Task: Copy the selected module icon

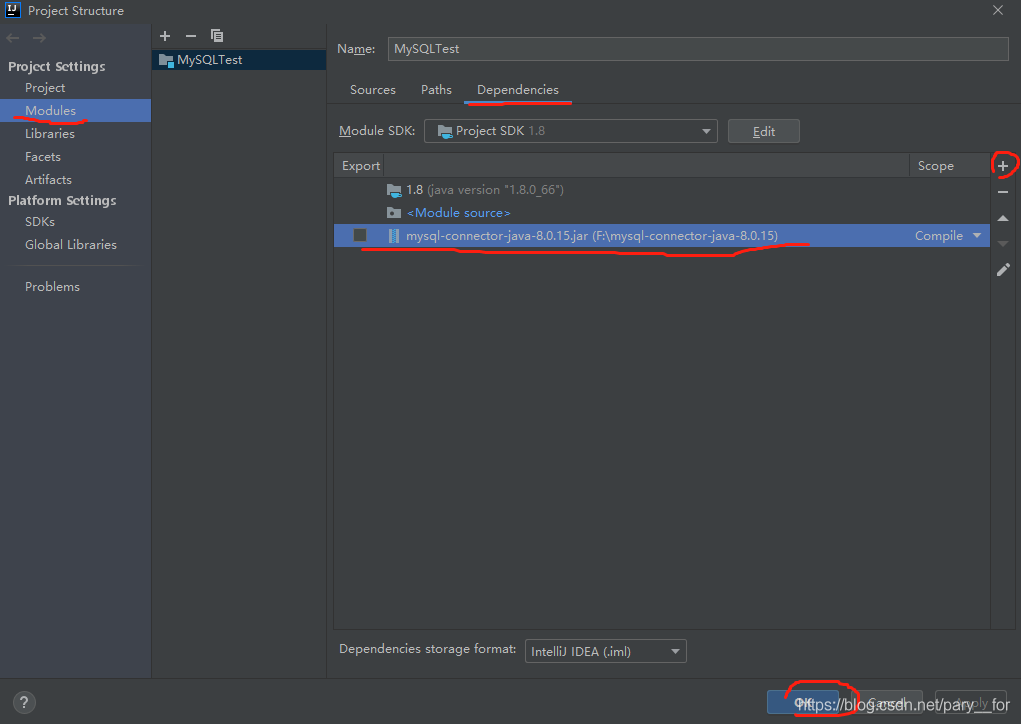Action: pos(217,36)
